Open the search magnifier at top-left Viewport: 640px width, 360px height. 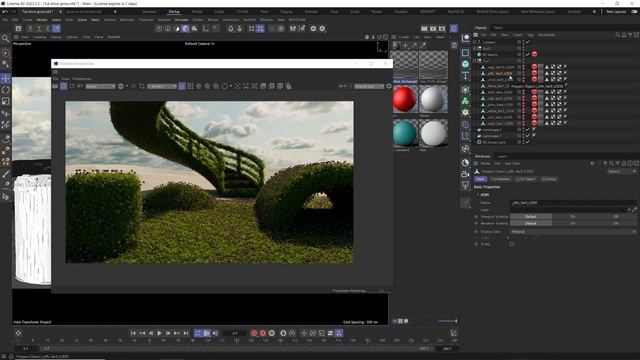click(x=5, y=39)
